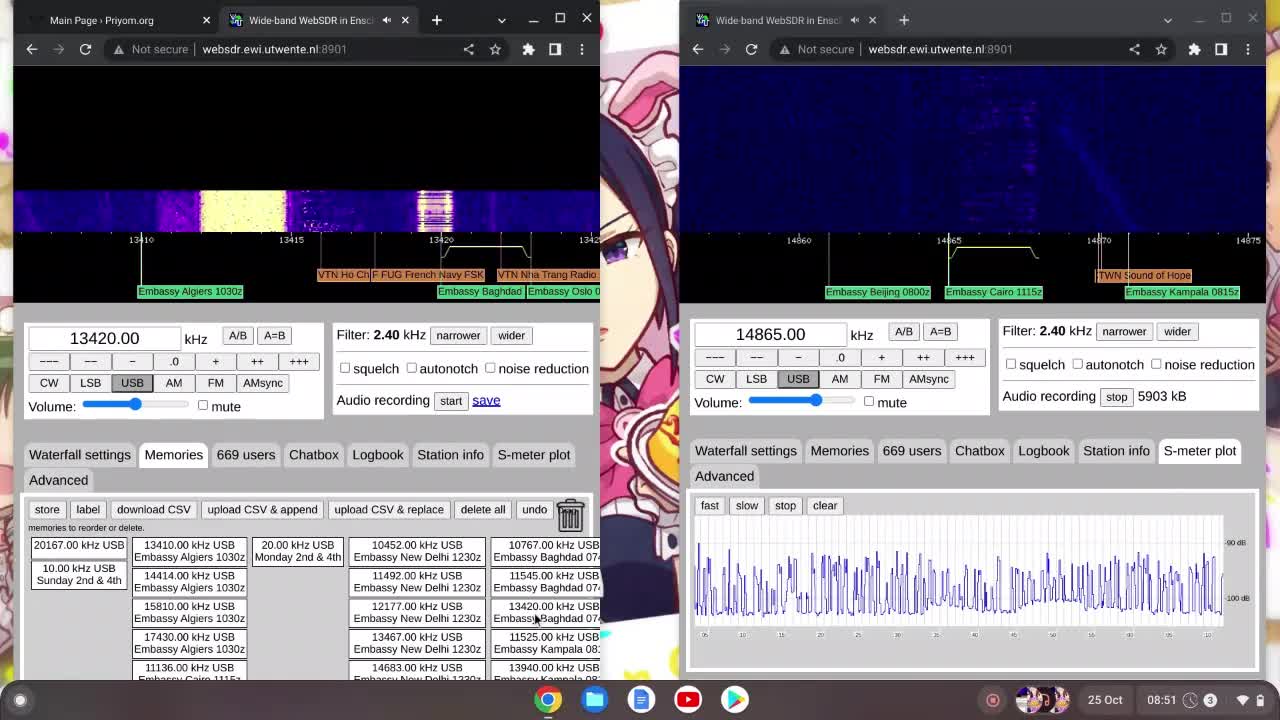
Task: Select Embassy Algiers 1030z waterfall label
Action: [190, 292]
